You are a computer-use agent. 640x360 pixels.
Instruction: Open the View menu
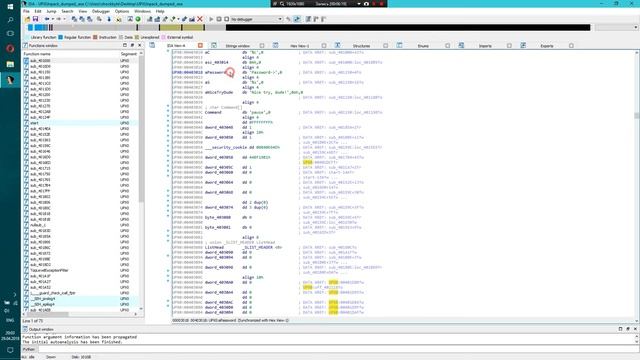[x=82, y=11]
